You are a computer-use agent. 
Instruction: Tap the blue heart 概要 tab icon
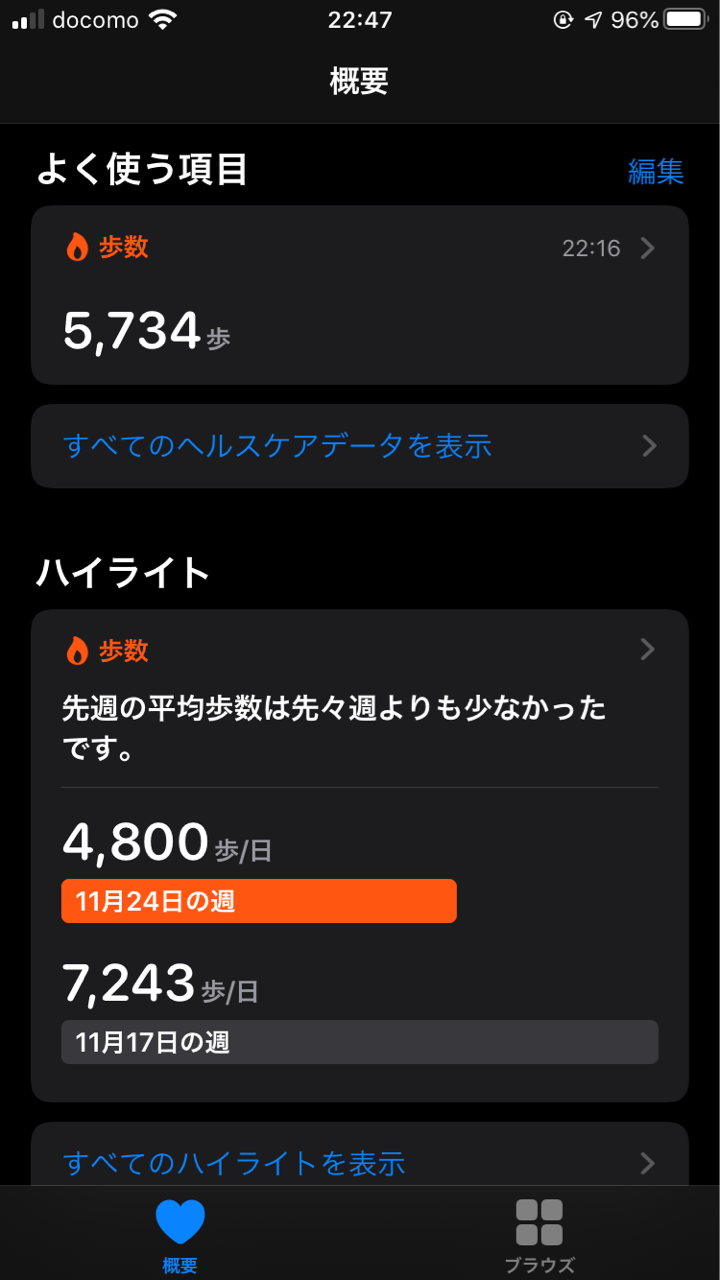[180, 1222]
